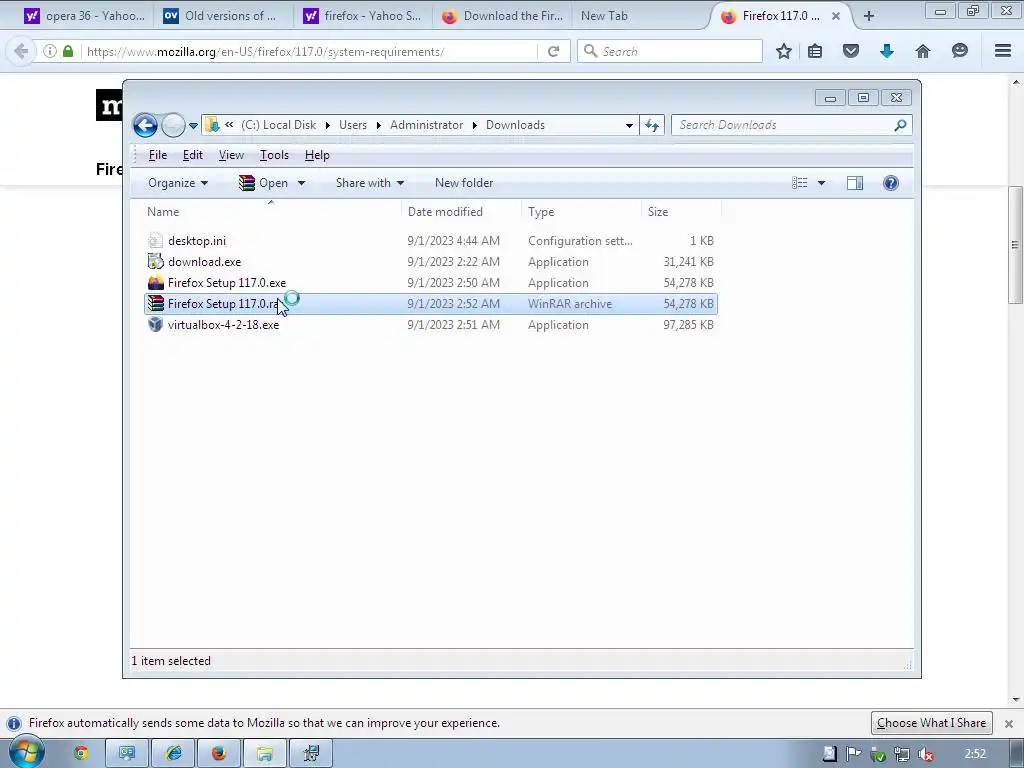Click the site information icon in URL bar

click(50, 51)
